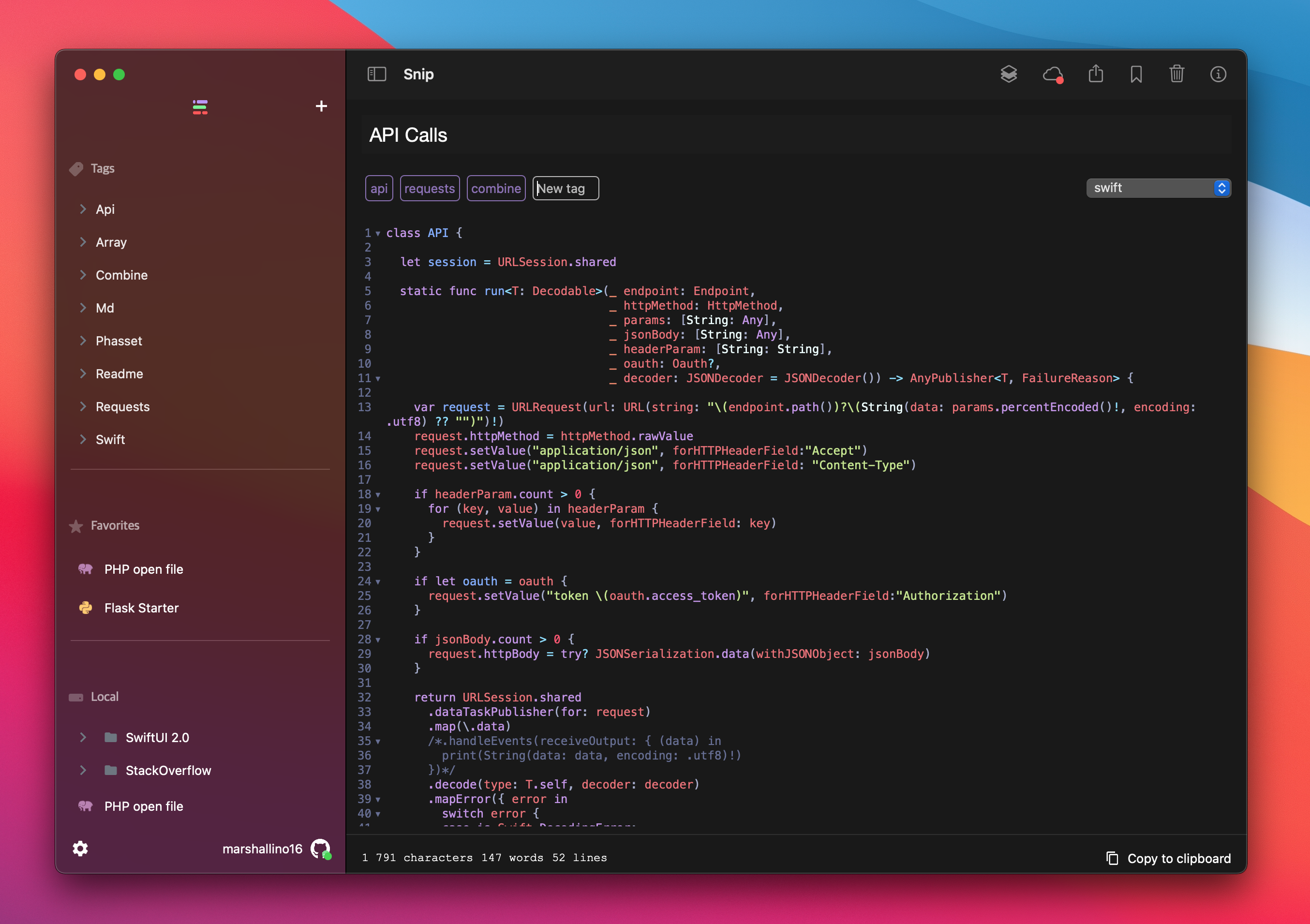Image resolution: width=1310 pixels, height=924 pixels.
Task: Click '52 lines' in status bar
Action: pos(579,857)
